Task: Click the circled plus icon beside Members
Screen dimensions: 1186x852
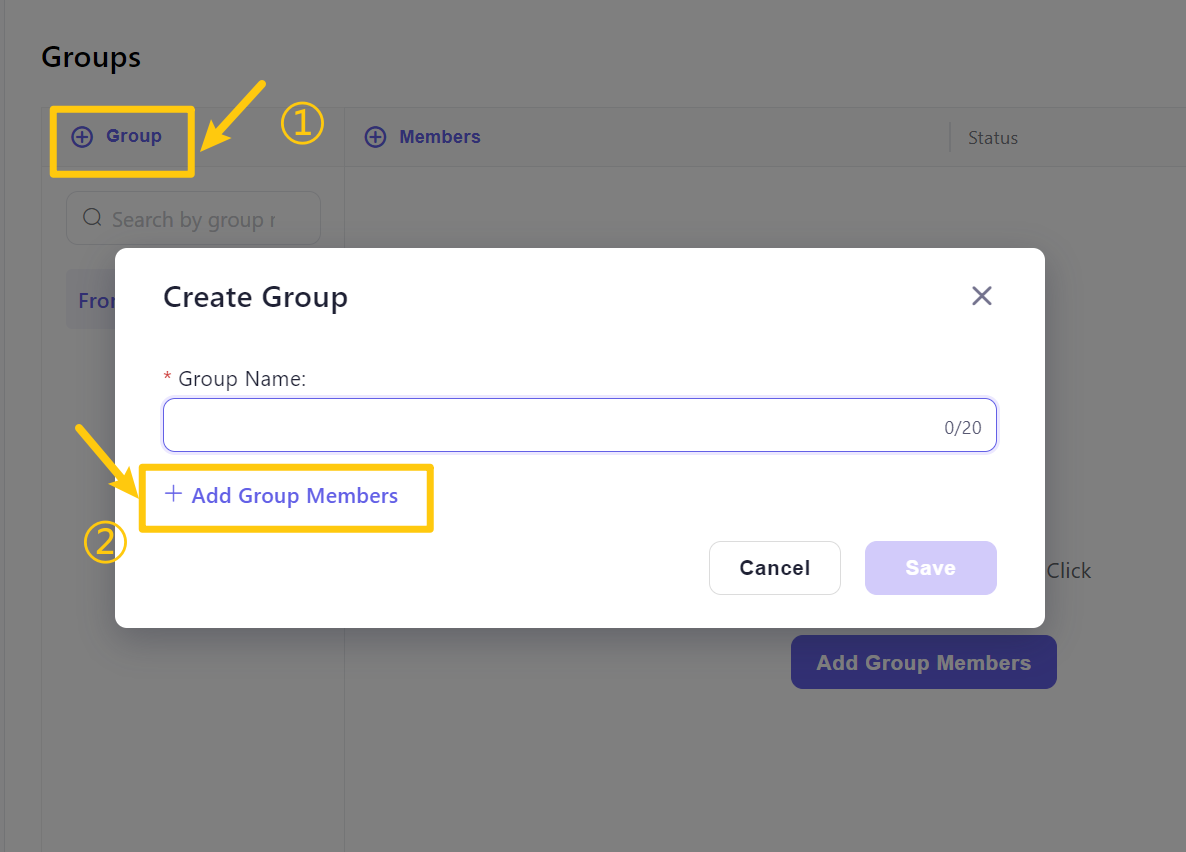Action: [375, 137]
